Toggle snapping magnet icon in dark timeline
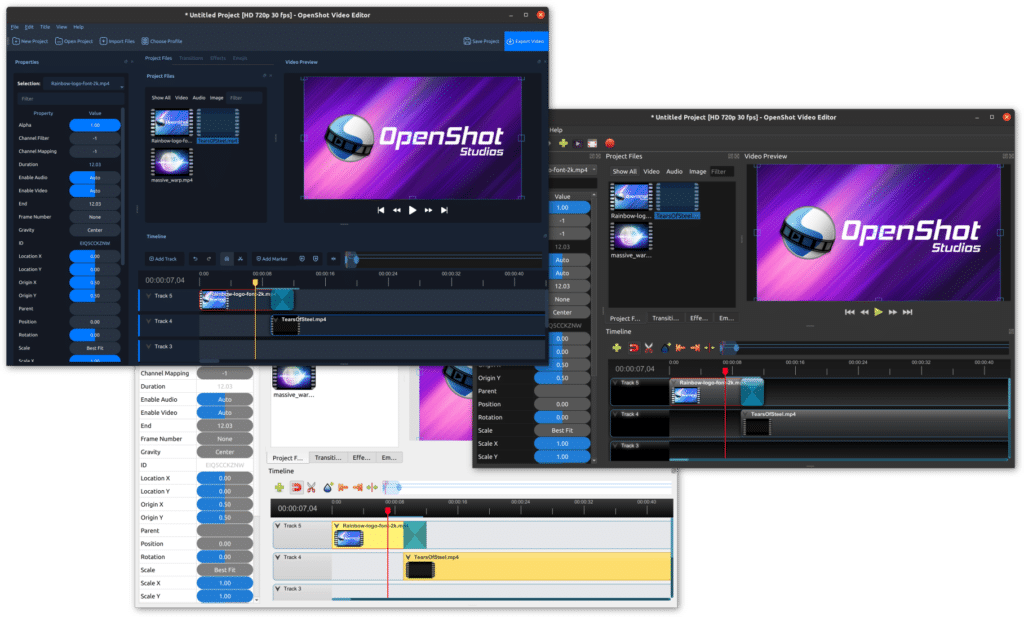The height and width of the screenshot is (617, 1024). click(633, 348)
